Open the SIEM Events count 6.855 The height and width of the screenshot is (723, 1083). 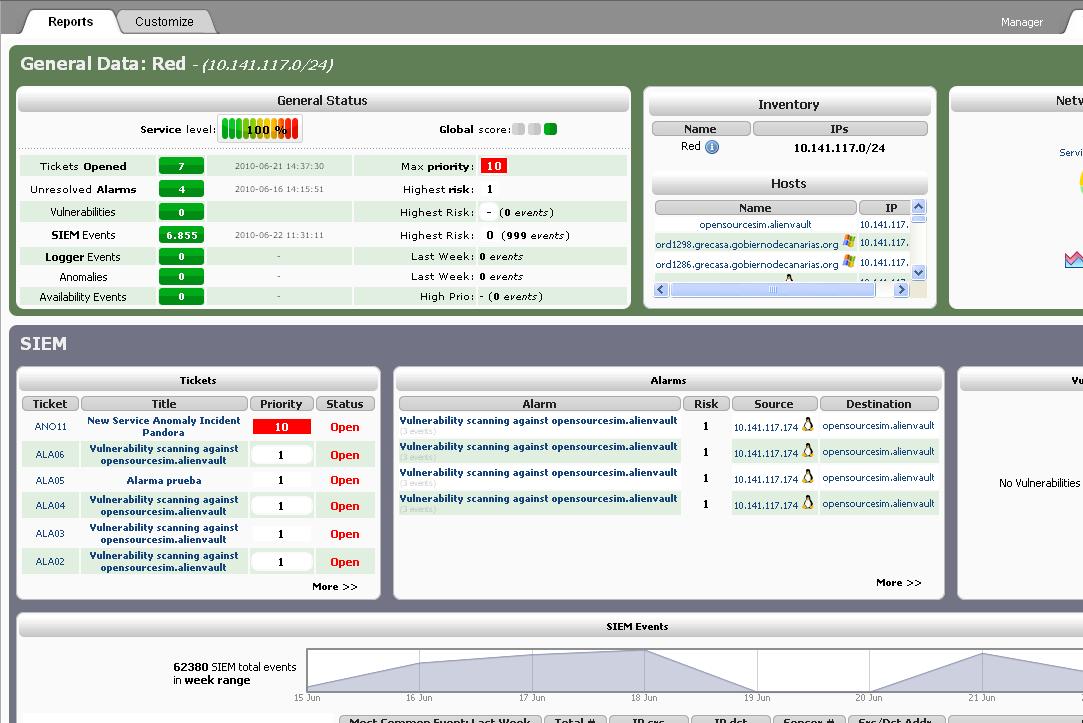[181, 235]
